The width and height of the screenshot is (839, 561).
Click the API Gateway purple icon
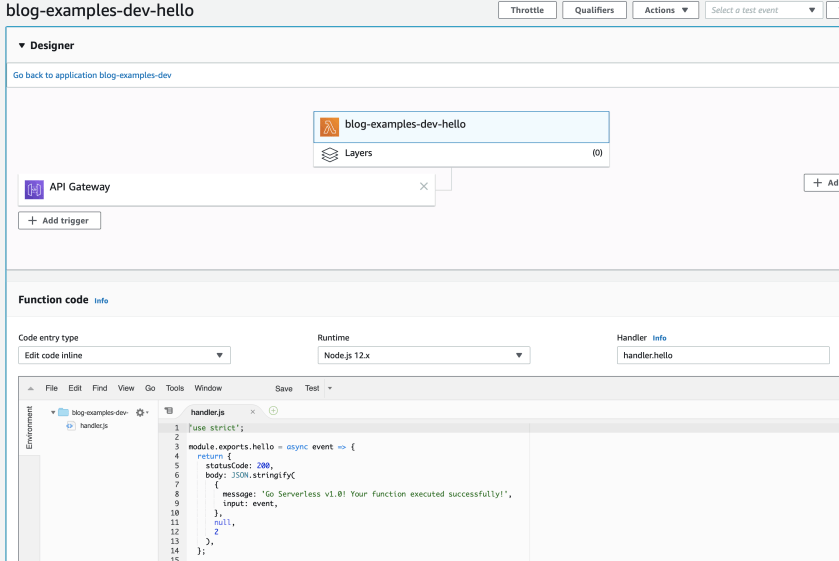pyautogui.click(x=34, y=189)
